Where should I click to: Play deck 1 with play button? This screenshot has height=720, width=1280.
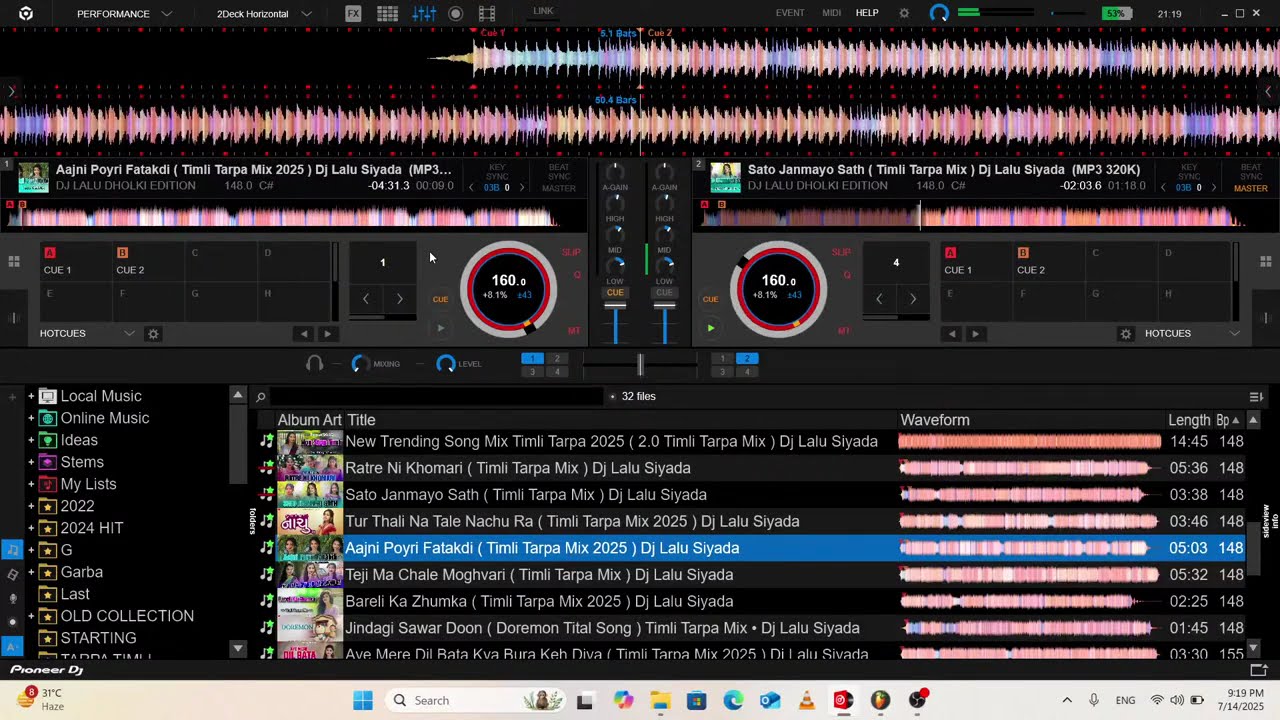tap(440, 328)
